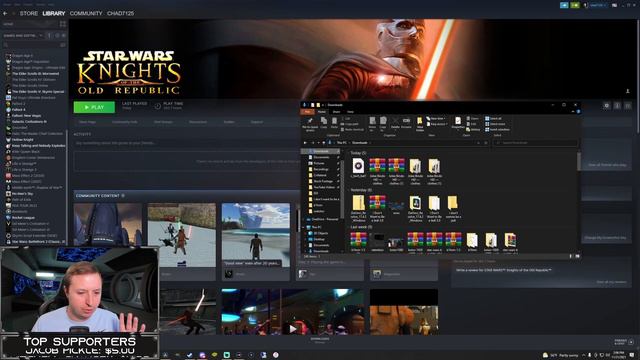Open Games and Software filter dropdown
Viewport: 640px width, 360px height.
click(x=22, y=36)
